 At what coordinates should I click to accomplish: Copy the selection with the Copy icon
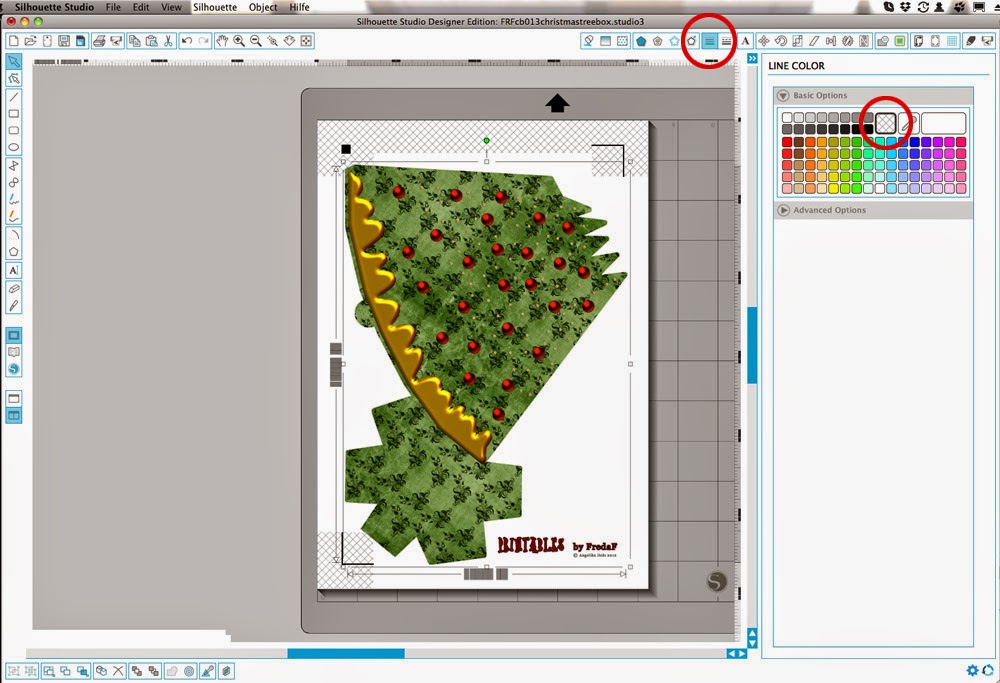135,41
